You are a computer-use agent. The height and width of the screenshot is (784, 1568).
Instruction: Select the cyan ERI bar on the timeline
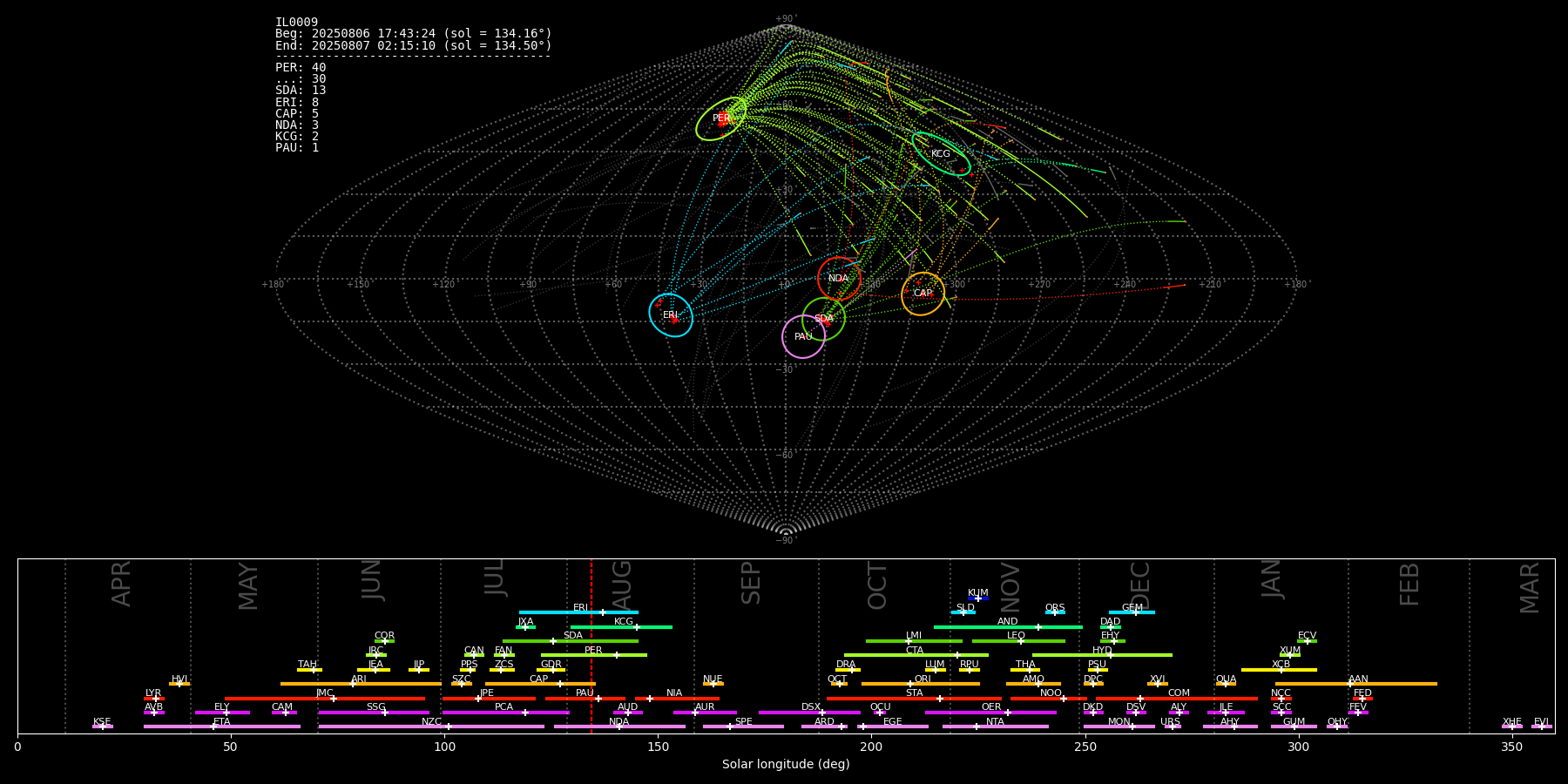click(x=578, y=612)
